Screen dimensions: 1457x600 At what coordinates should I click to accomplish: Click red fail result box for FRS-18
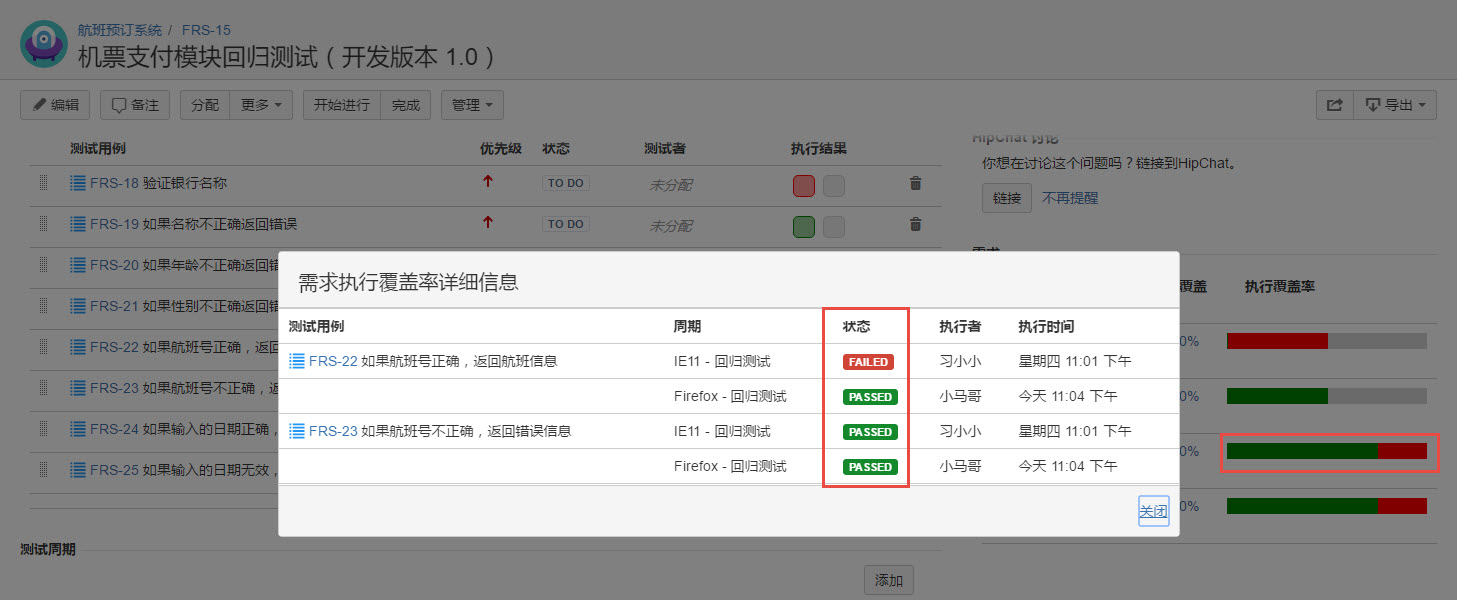click(x=804, y=186)
